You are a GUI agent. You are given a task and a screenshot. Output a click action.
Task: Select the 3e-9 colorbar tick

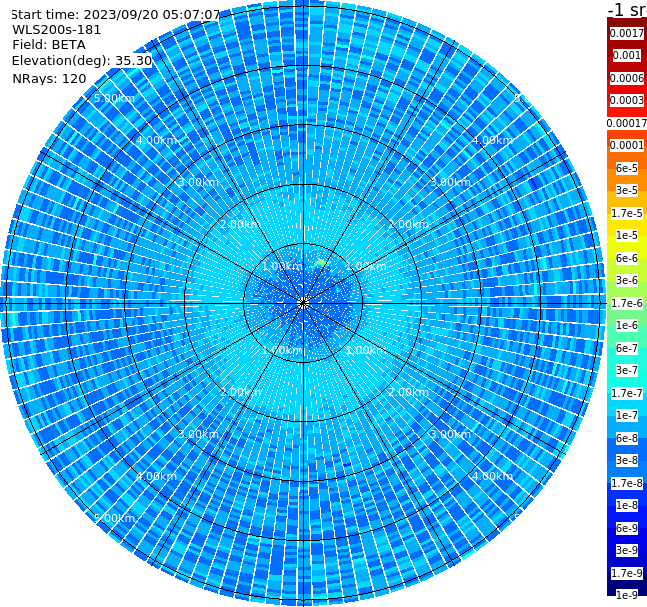pos(627,550)
